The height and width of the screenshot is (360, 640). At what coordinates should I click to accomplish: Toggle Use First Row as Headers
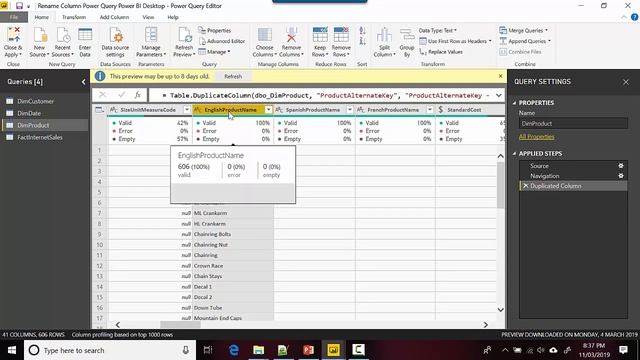pos(455,41)
